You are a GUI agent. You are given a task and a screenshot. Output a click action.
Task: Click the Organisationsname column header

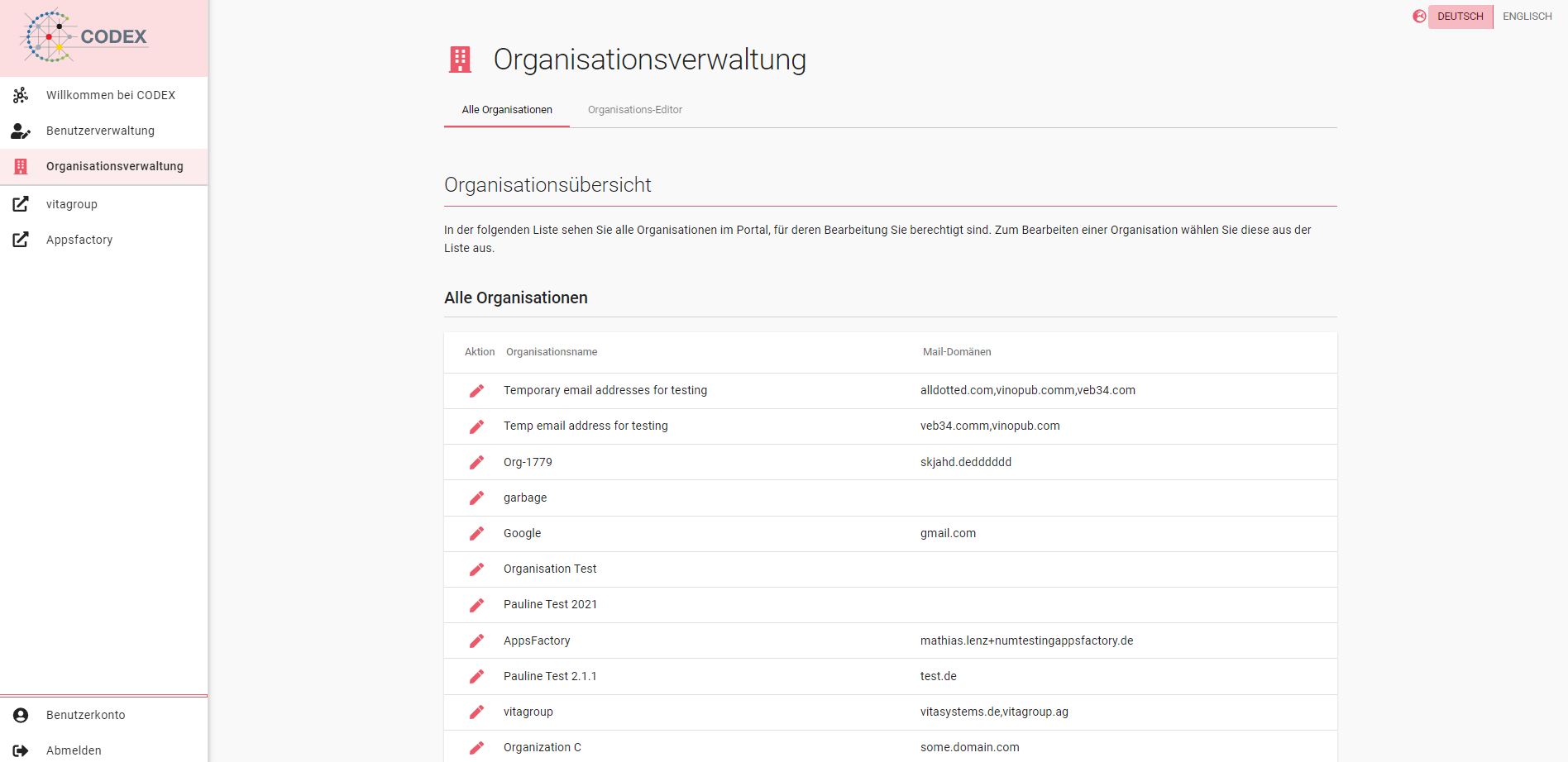(x=552, y=352)
